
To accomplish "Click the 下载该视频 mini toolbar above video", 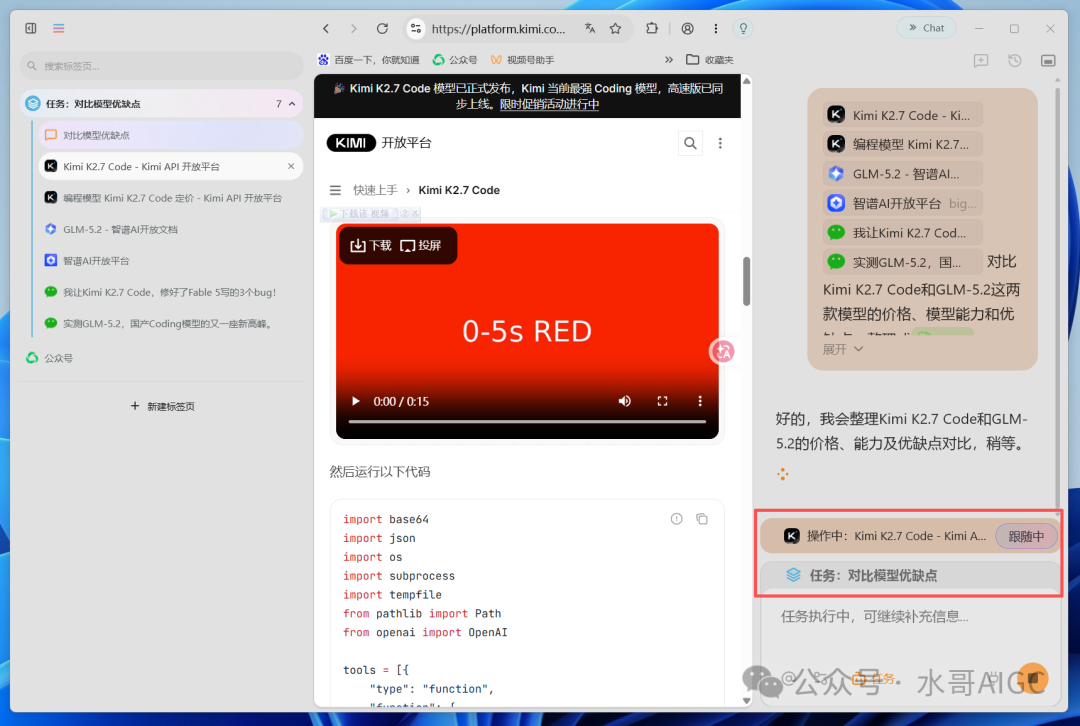I will (370, 214).
